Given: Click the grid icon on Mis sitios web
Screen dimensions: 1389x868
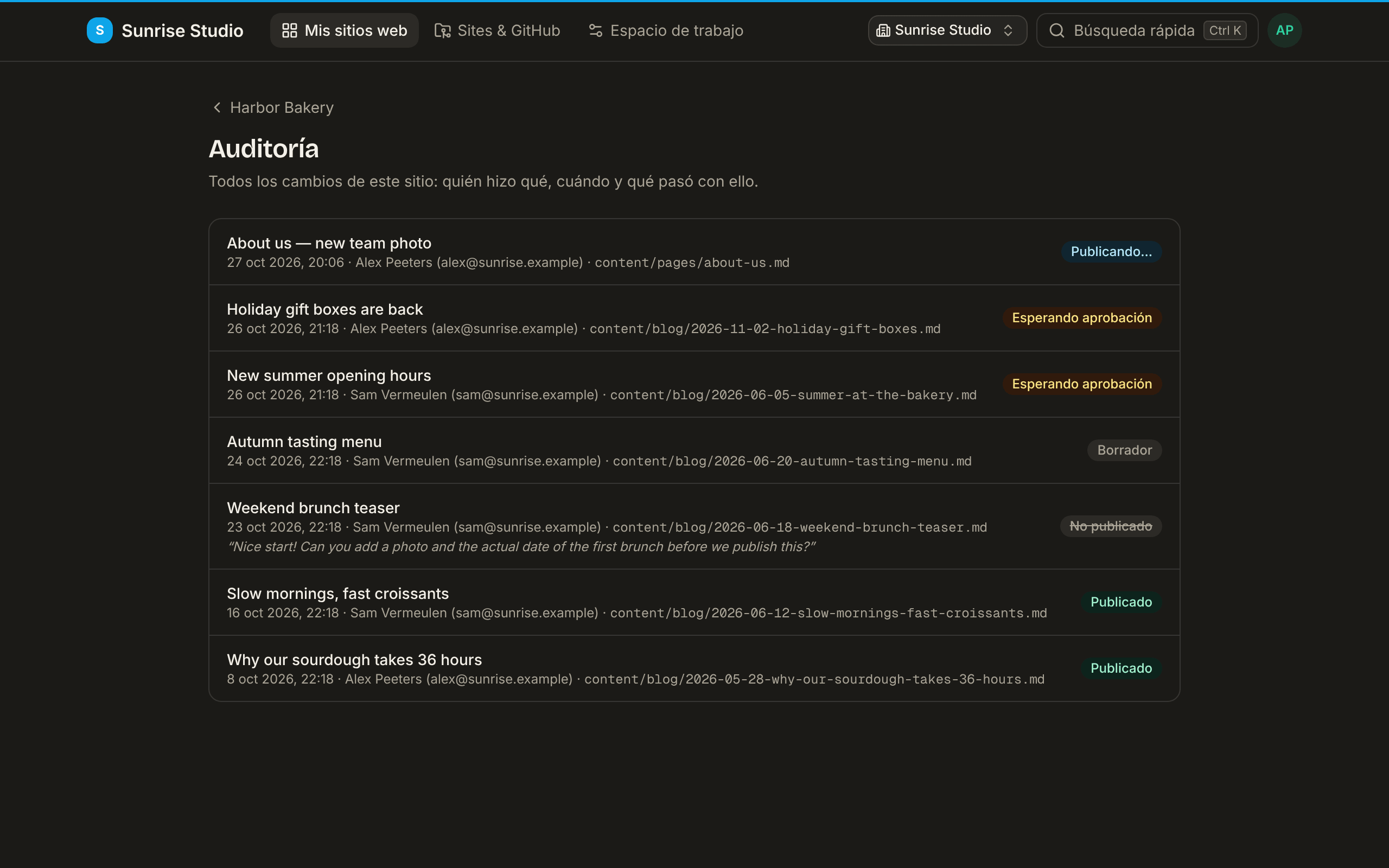Looking at the screenshot, I should point(289,30).
